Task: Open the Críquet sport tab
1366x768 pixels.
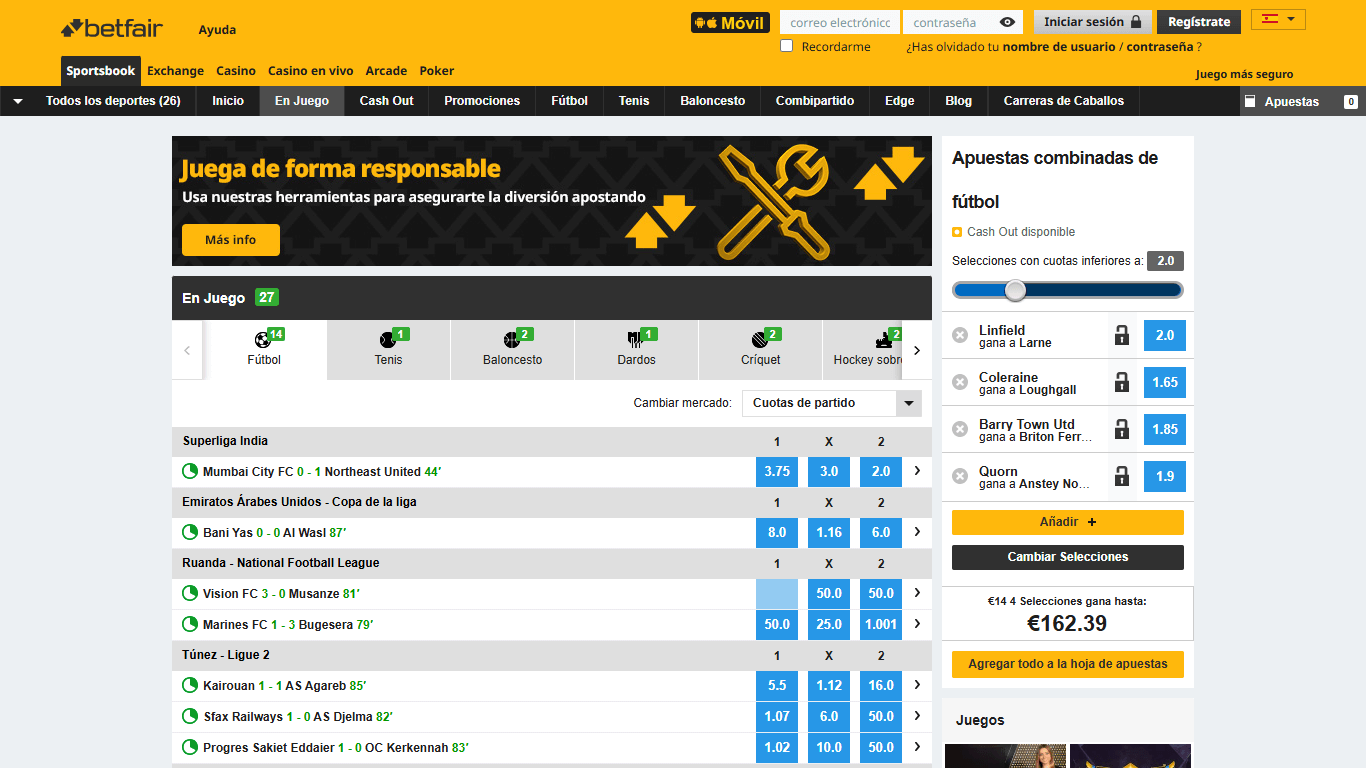Action: pyautogui.click(x=761, y=349)
